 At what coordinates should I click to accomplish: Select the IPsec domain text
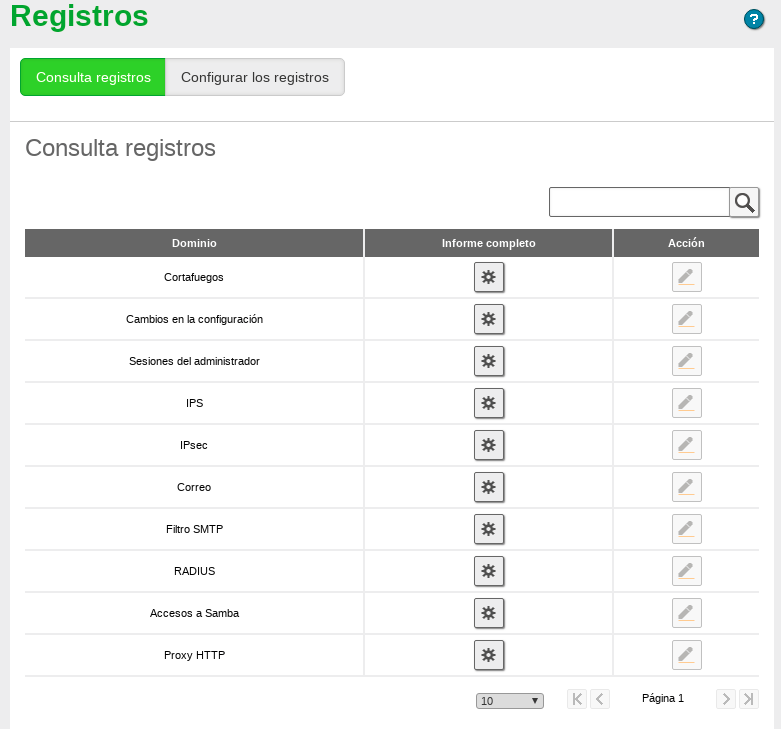tap(194, 445)
